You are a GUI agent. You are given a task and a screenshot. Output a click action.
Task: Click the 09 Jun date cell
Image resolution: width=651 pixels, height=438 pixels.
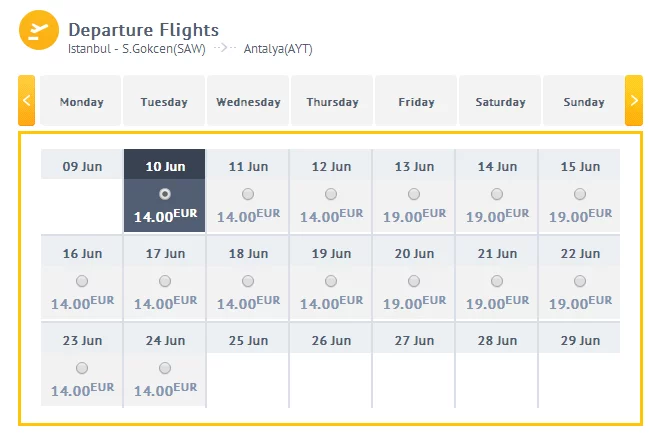(82, 166)
